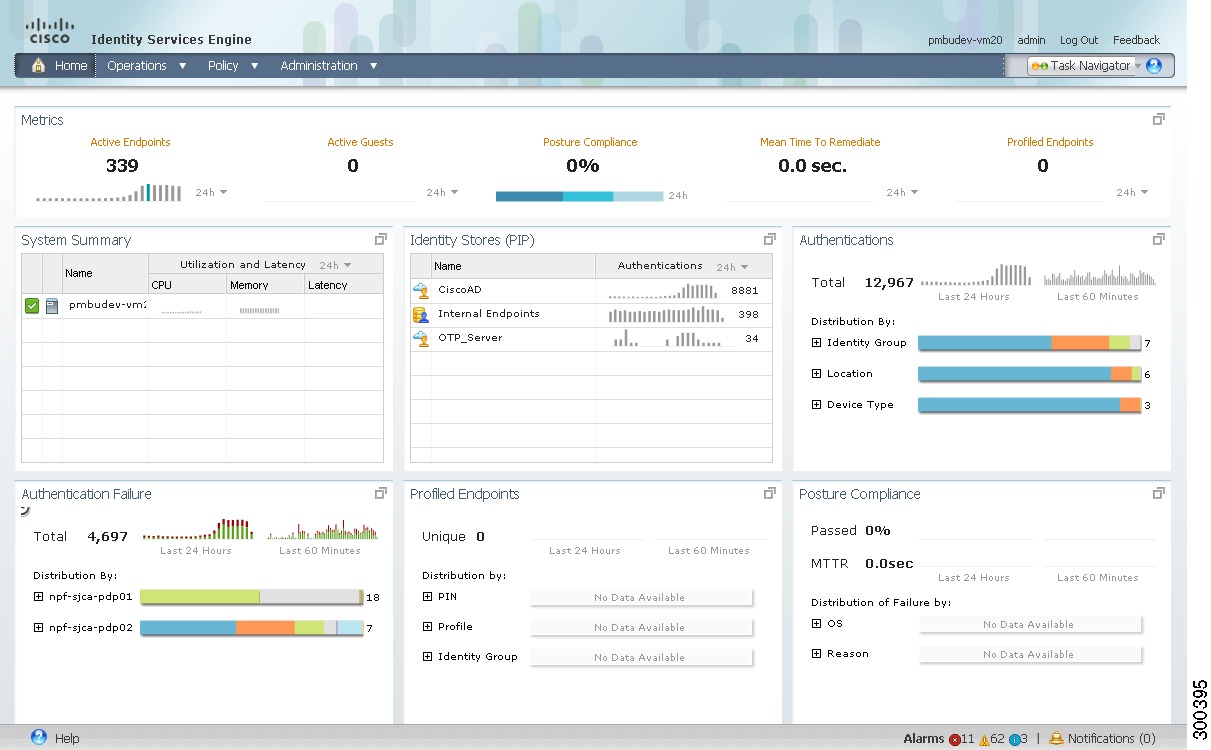The image size is (1211, 750).
Task: Open Active Guests 24h time dropdown
Action: [x=442, y=192]
